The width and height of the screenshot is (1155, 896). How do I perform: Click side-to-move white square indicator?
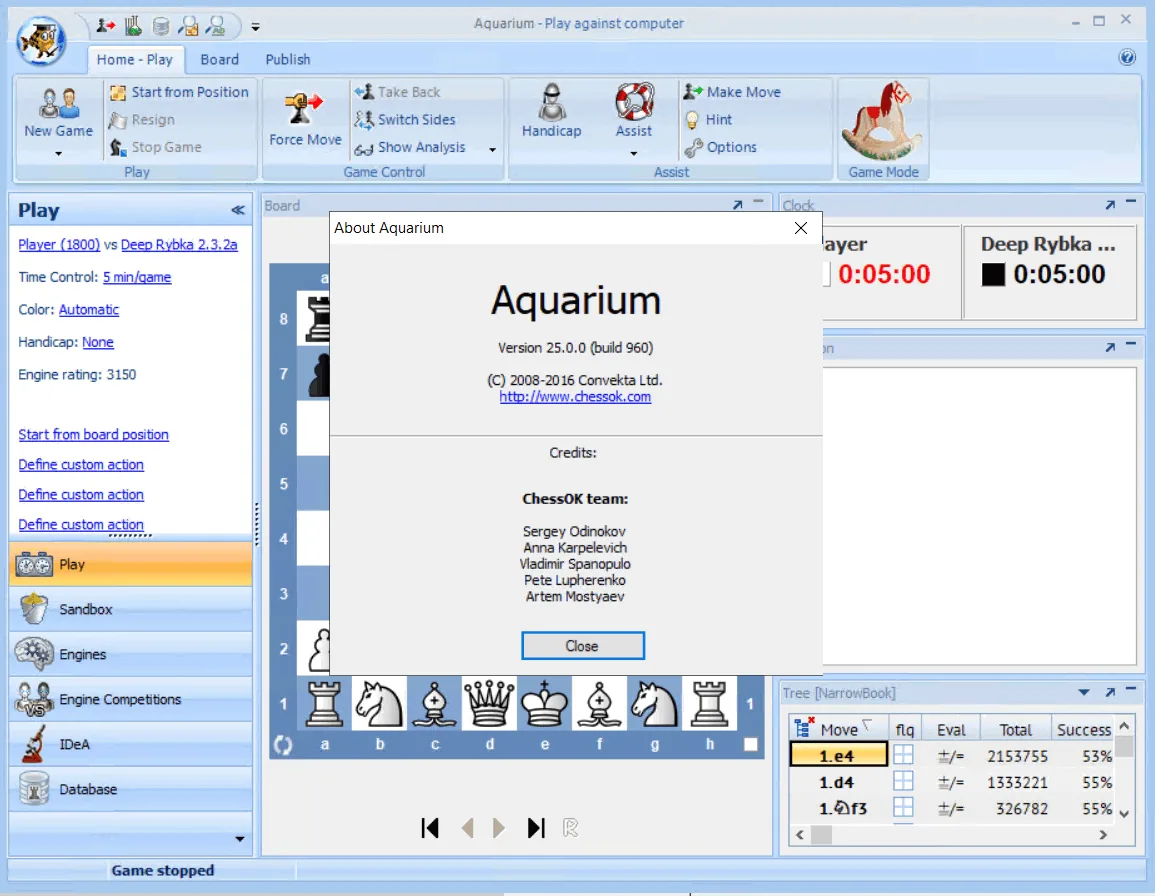(x=750, y=744)
